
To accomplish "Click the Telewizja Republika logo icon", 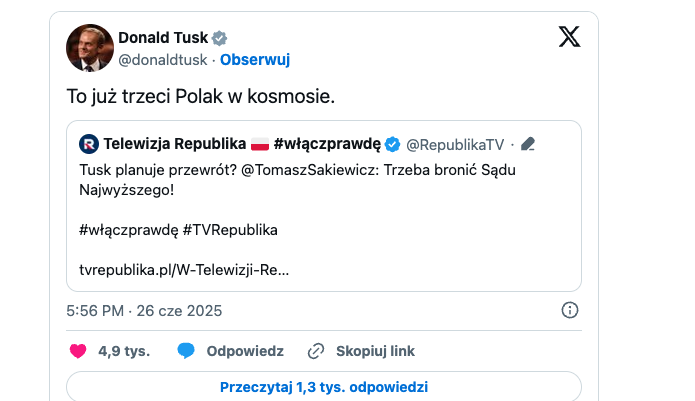I will (88, 143).
